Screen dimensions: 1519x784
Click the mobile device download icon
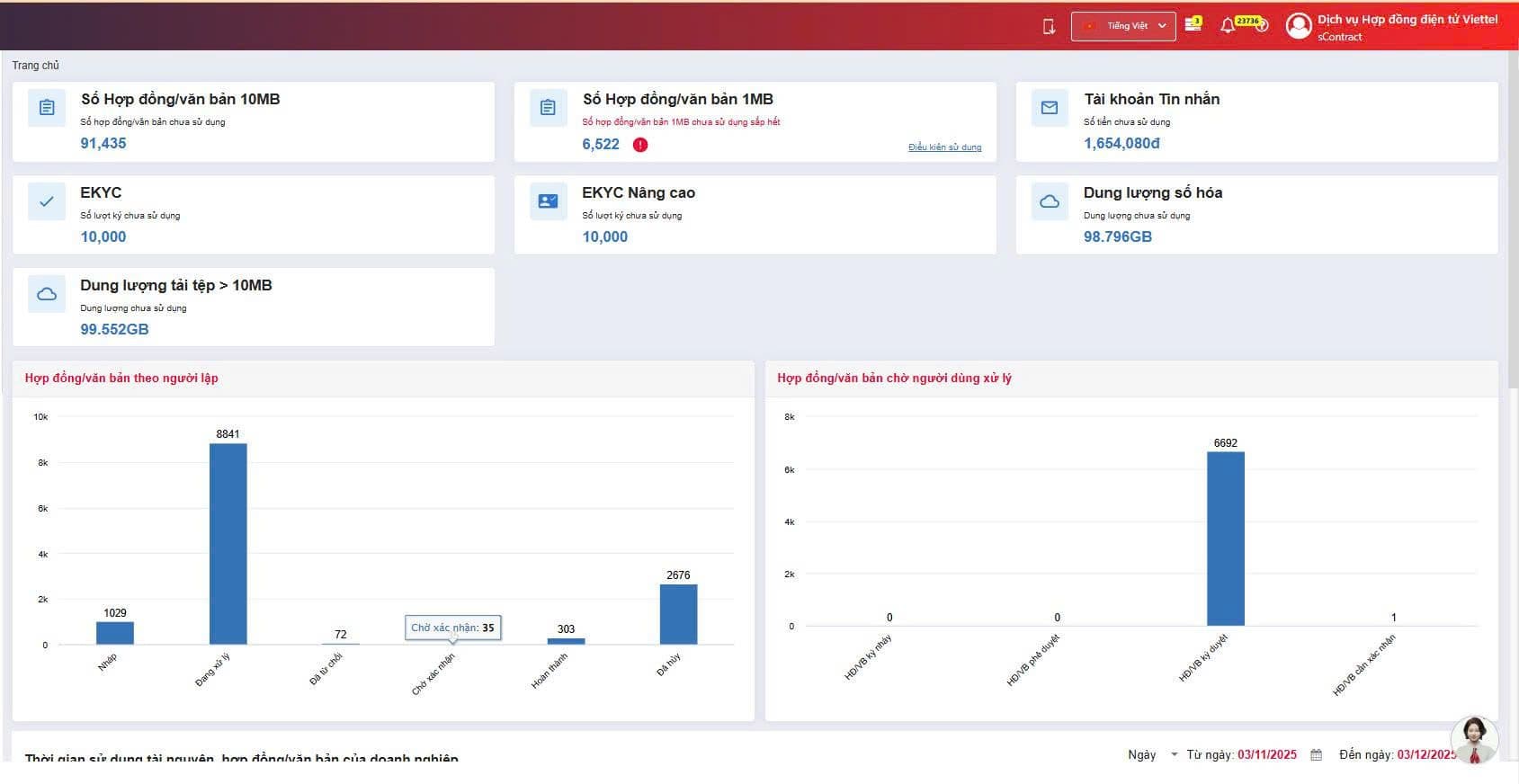(1049, 27)
